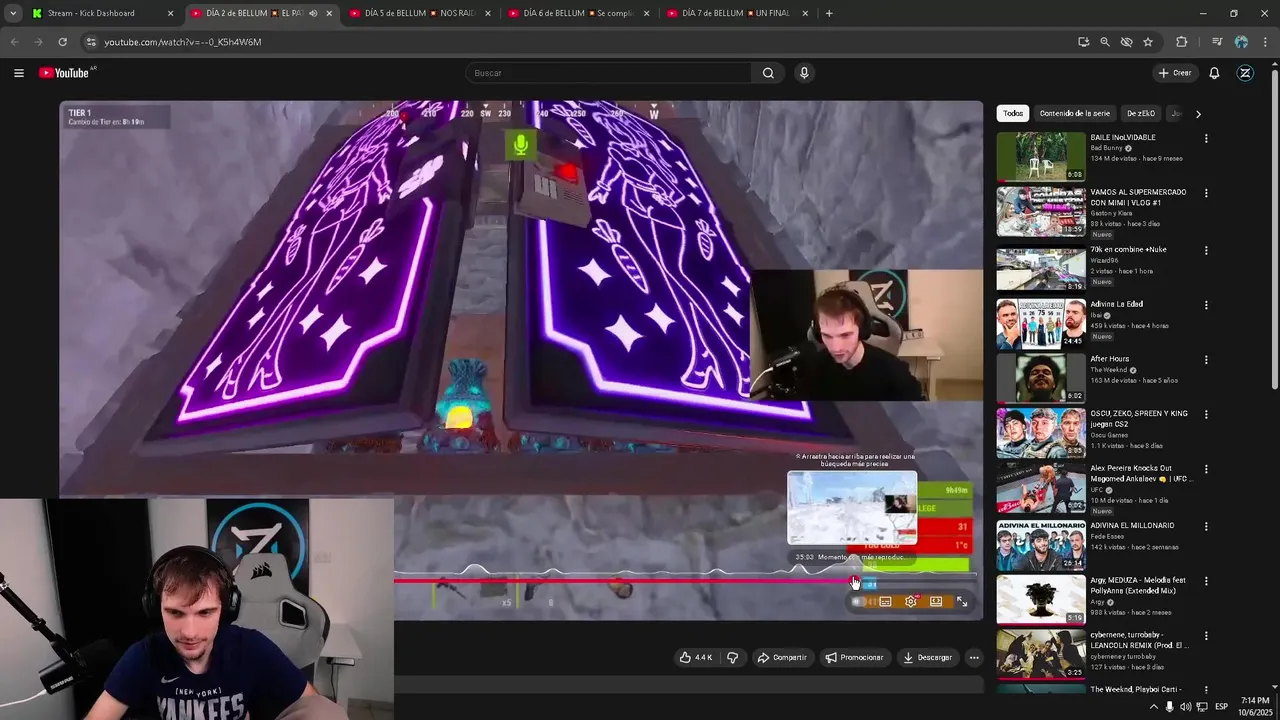Viewport: 1280px width, 720px height.
Task: Toggle subtitles in the video player
Action: pos(885,602)
